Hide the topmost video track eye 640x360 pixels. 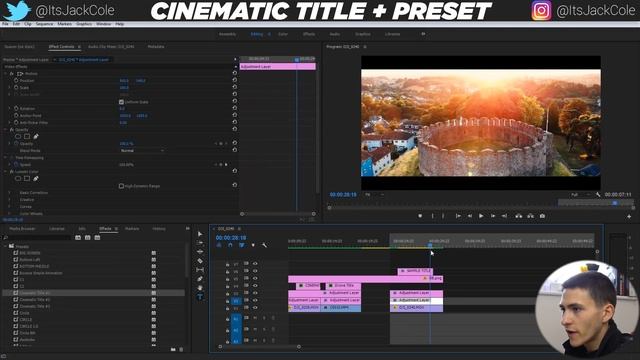255,264
